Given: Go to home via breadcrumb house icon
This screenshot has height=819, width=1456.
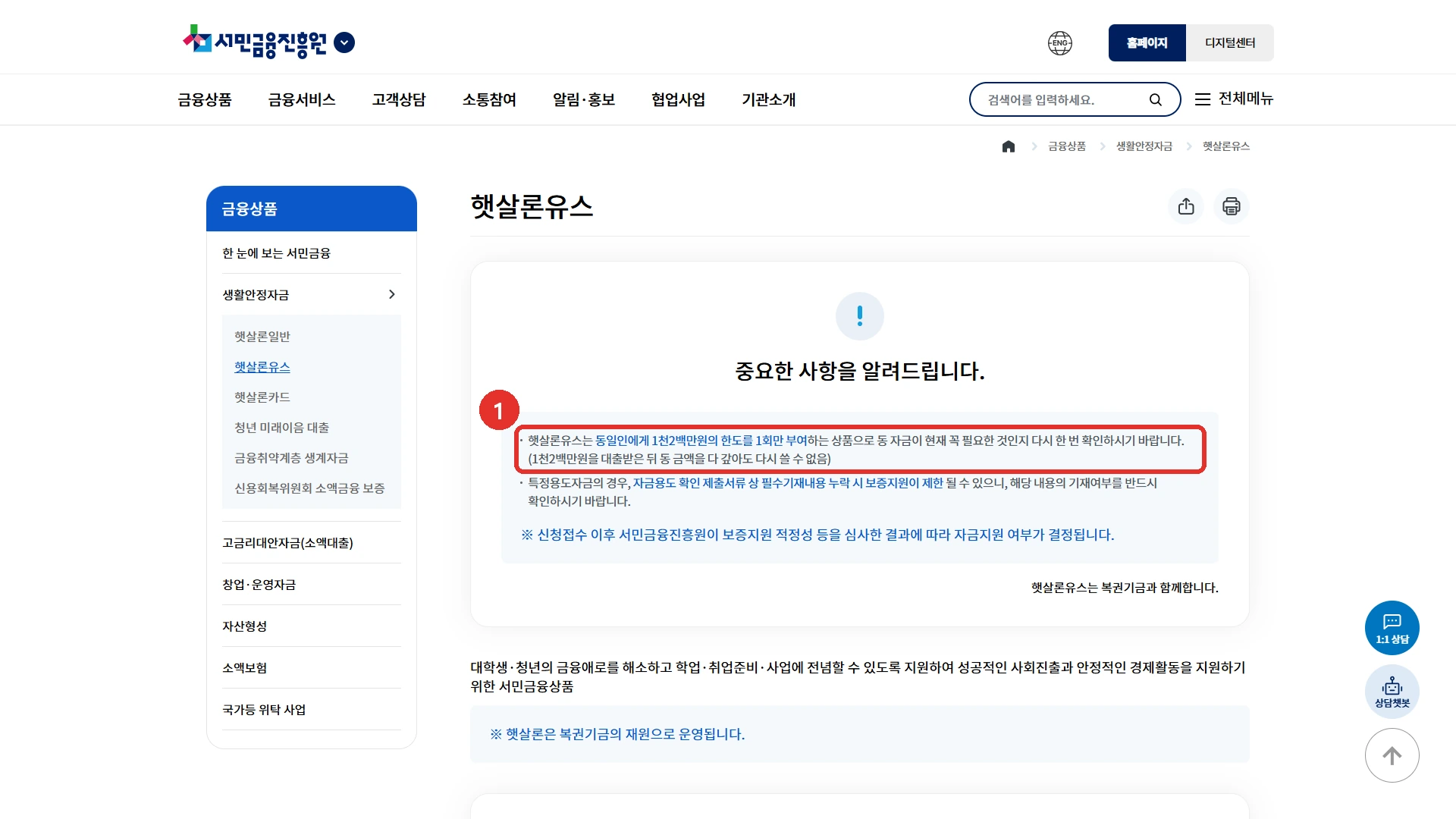Looking at the screenshot, I should (1009, 146).
